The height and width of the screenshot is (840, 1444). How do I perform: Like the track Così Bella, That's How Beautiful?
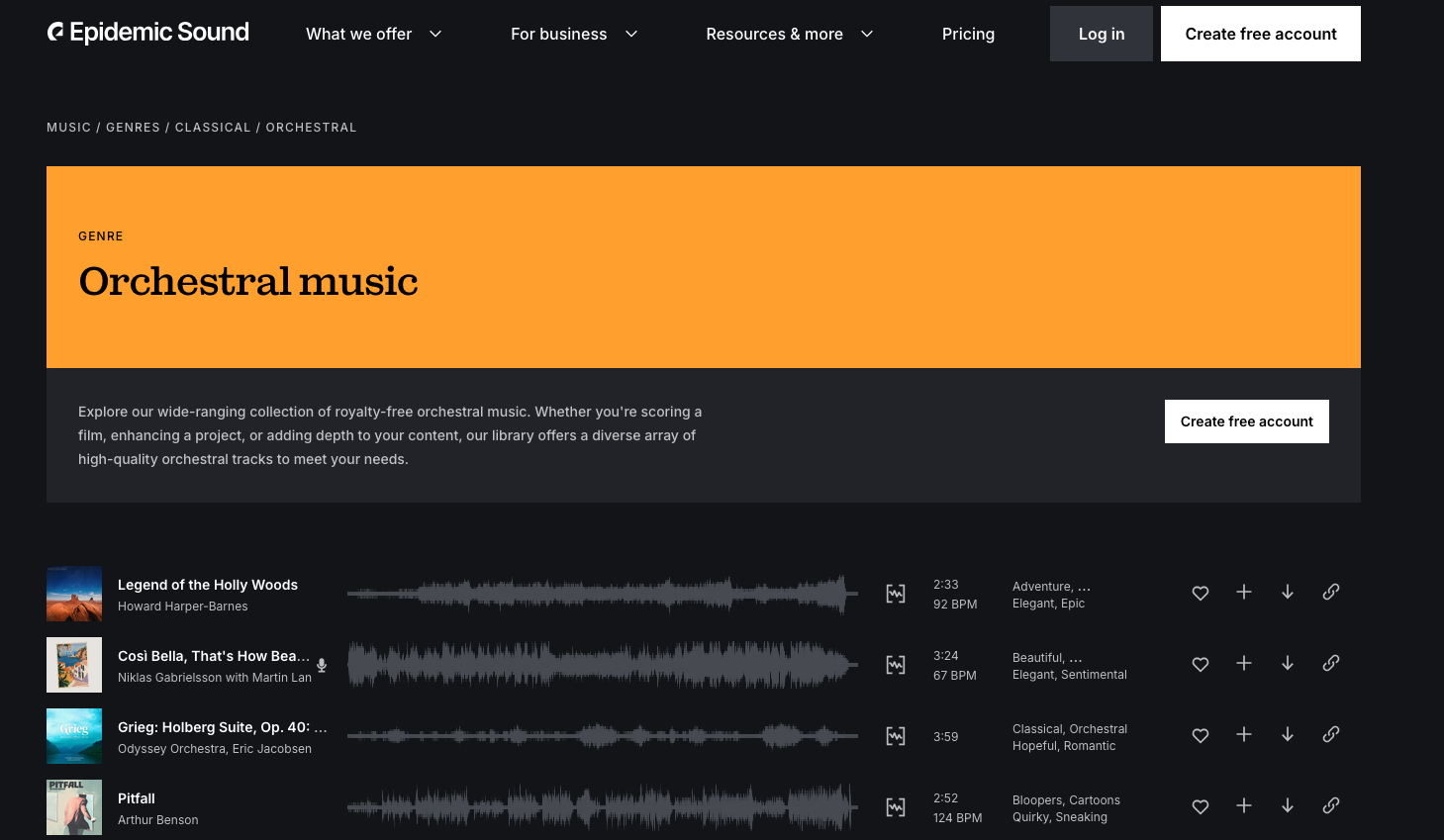[1201, 664]
